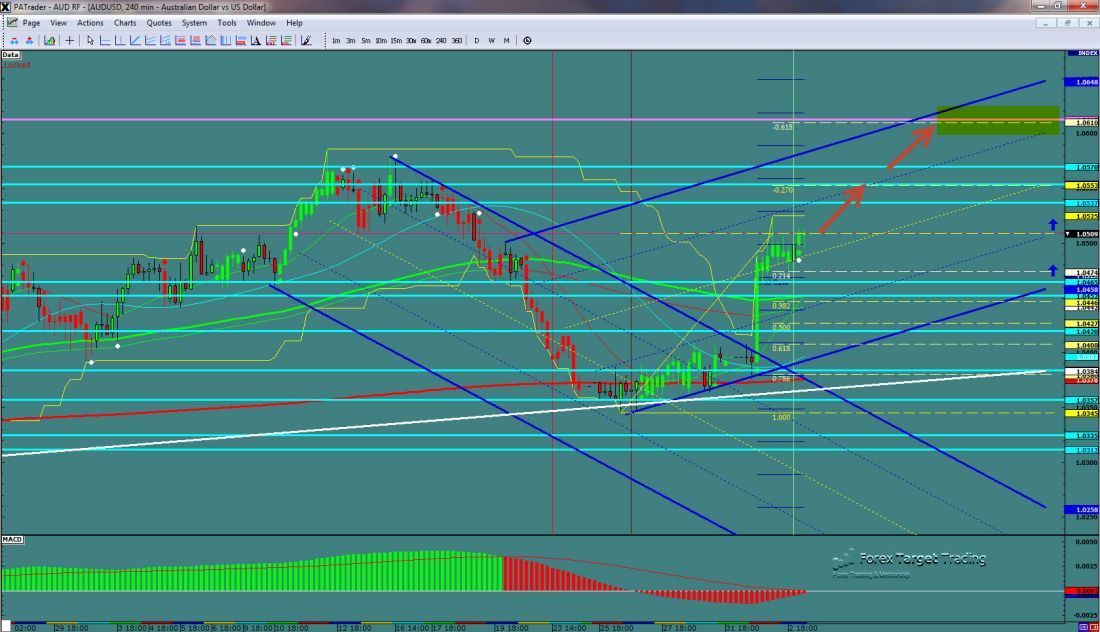Set chart to daily 'D' timeframe

[477, 41]
